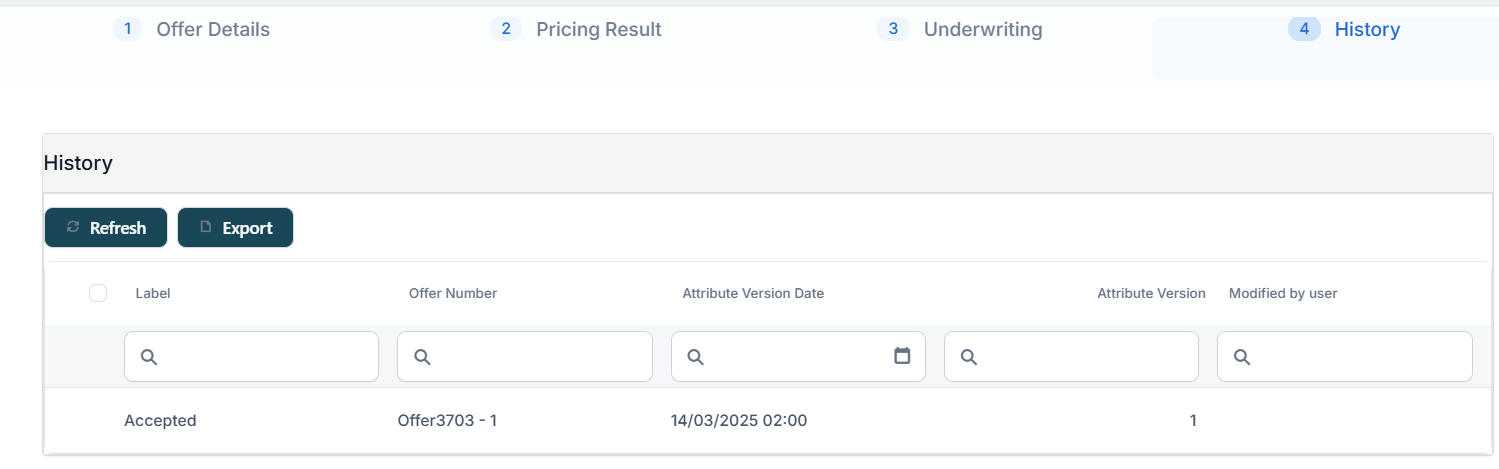Click the search icon in the Attribute Version filter

coord(969,357)
